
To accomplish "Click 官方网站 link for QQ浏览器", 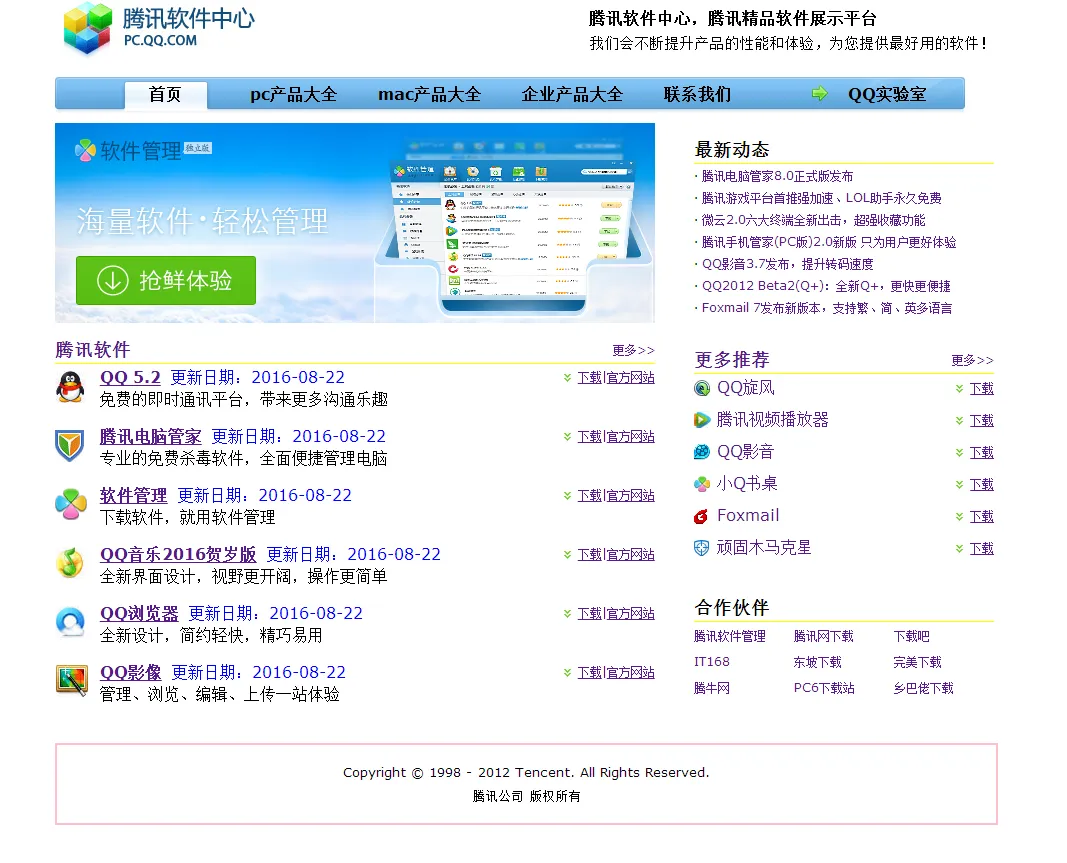I will [629, 614].
